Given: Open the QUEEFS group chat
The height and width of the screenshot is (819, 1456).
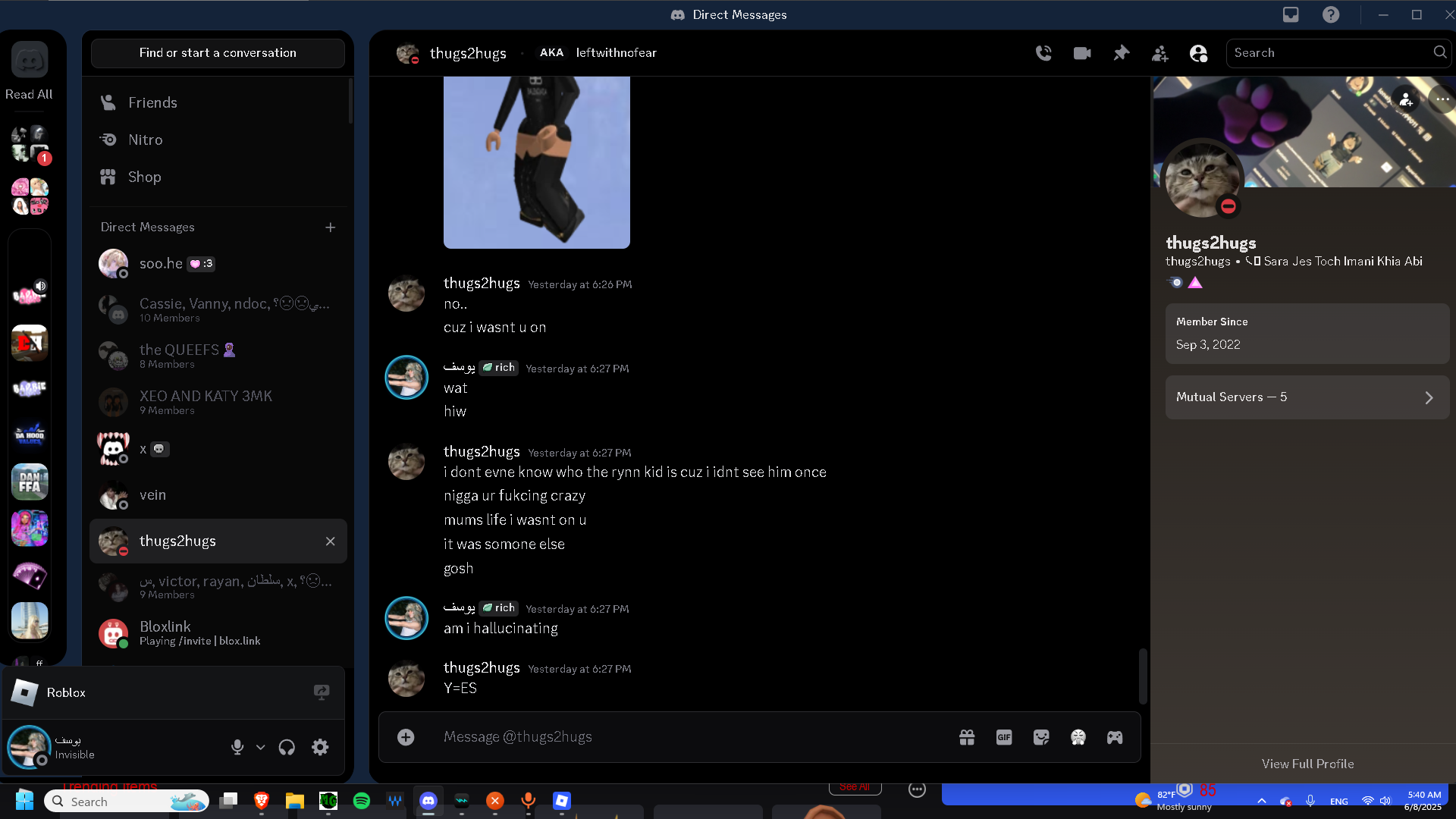Looking at the screenshot, I should pyautogui.click(x=218, y=356).
